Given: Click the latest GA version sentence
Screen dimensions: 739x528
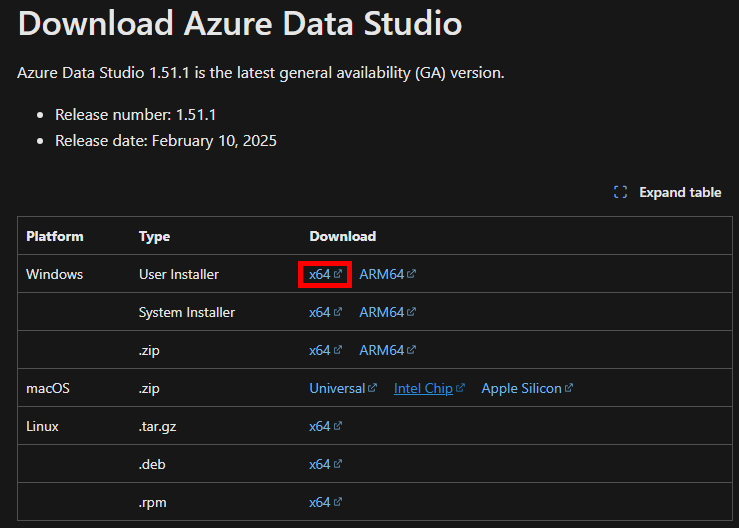Looking at the screenshot, I should pos(261,73).
